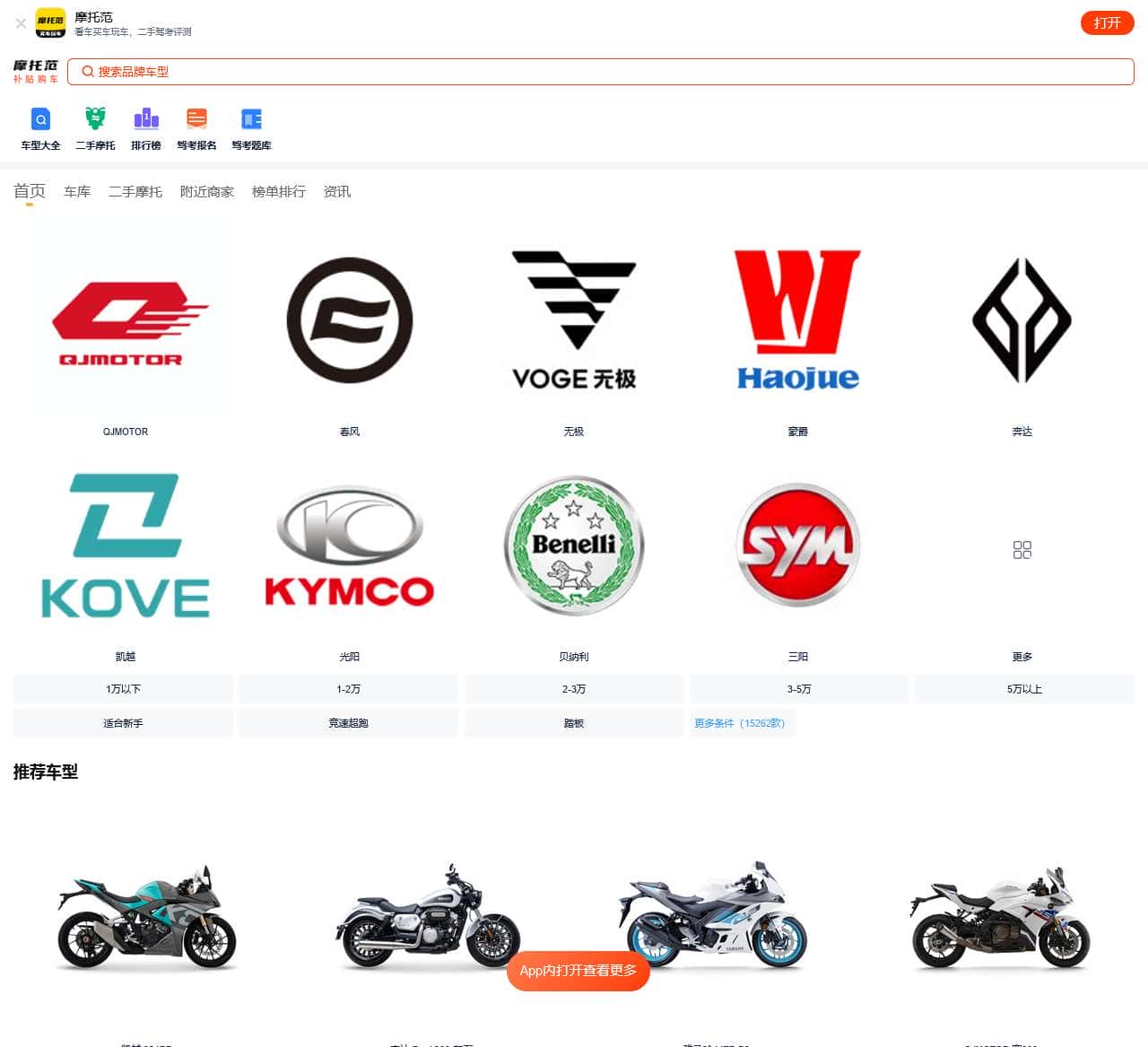Viewport: 1148px width, 1047px height.
Task: Switch to the 首页 tab
Action: click(30, 191)
